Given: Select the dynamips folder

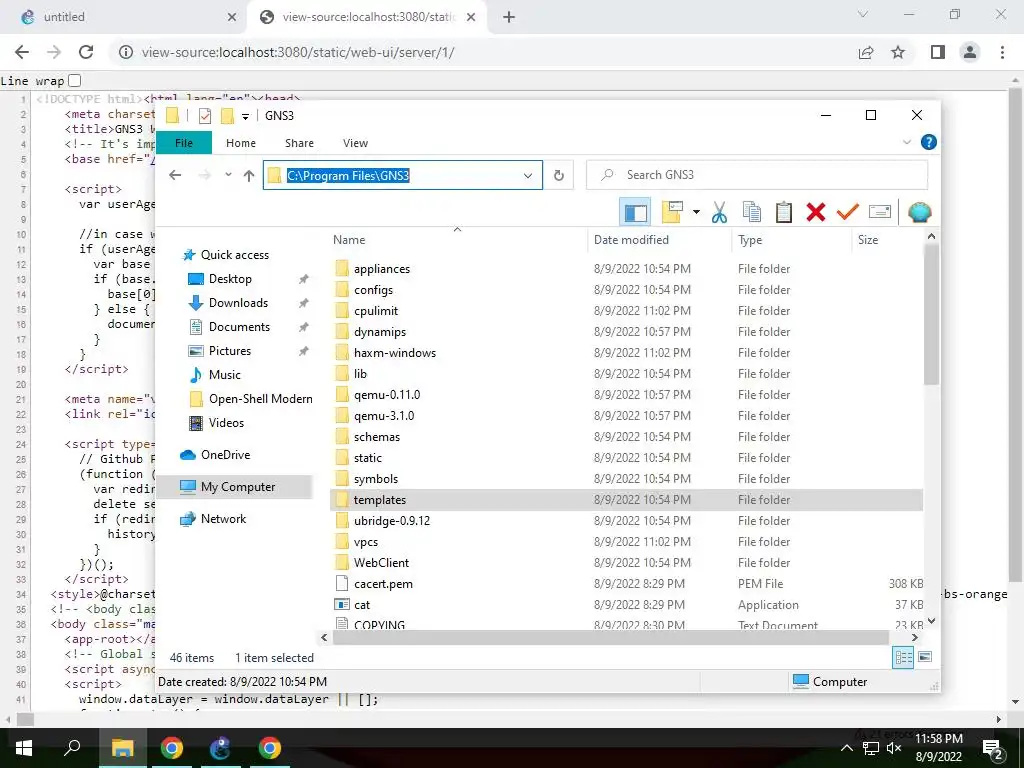Looking at the screenshot, I should tap(380, 332).
